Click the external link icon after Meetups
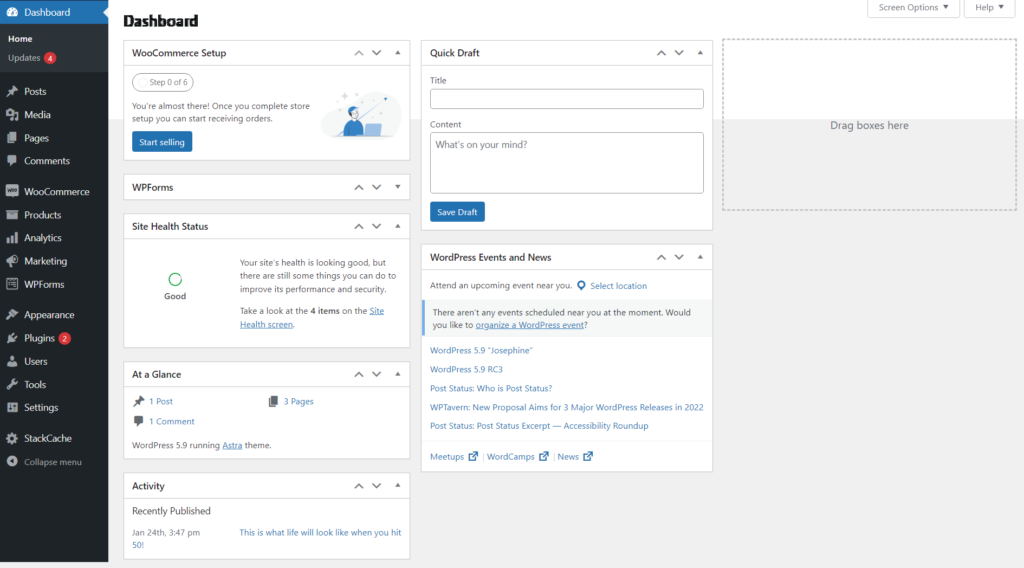1024x568 pixels. (x=473, y=456)
